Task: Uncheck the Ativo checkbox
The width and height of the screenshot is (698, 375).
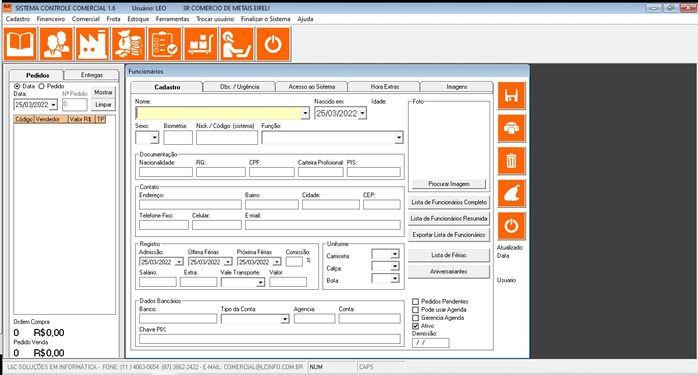Action: coord(415,326)
